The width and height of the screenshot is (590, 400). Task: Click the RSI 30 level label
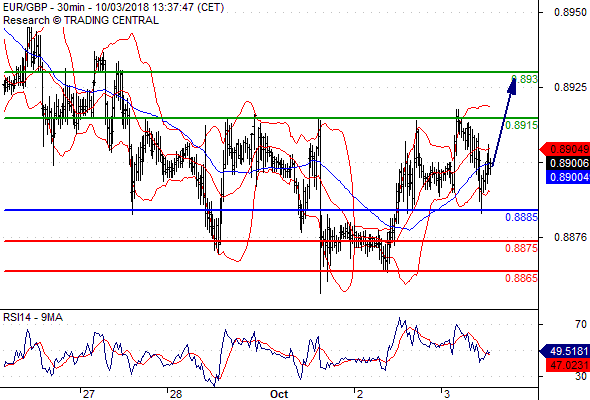pyautogui.click(x=581, y=376)
